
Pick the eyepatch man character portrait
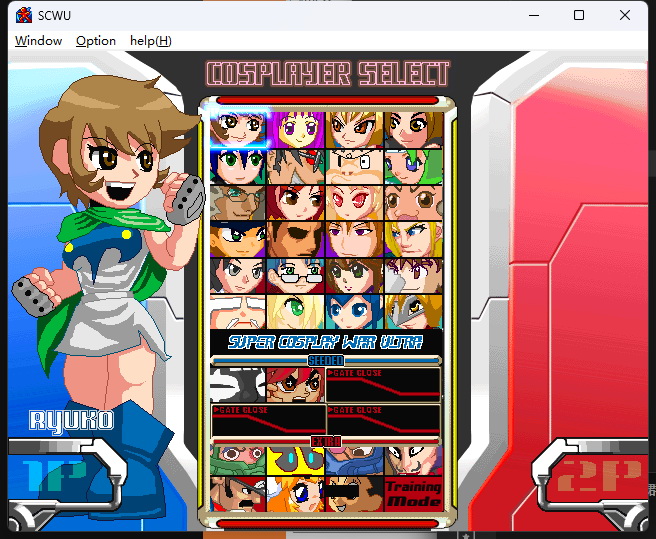(296, 239)
